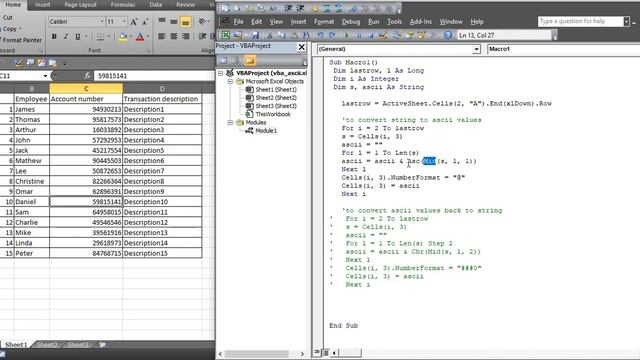Open the (General) object dropdown
The height and width of the screenshot is (360, 640).
(476, 49)
